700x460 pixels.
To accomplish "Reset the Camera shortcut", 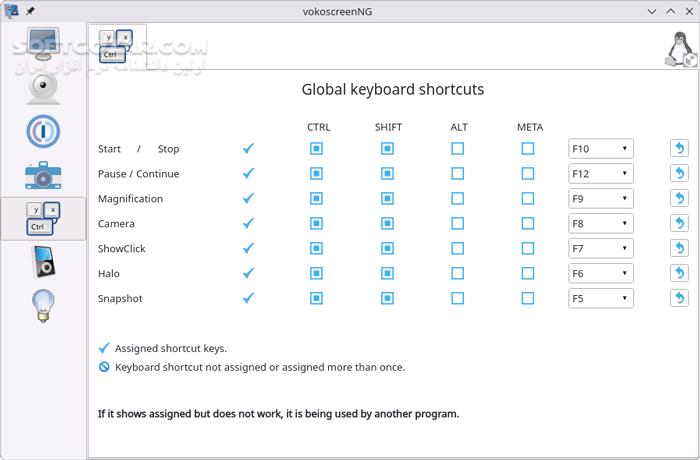I will (679, 223).
